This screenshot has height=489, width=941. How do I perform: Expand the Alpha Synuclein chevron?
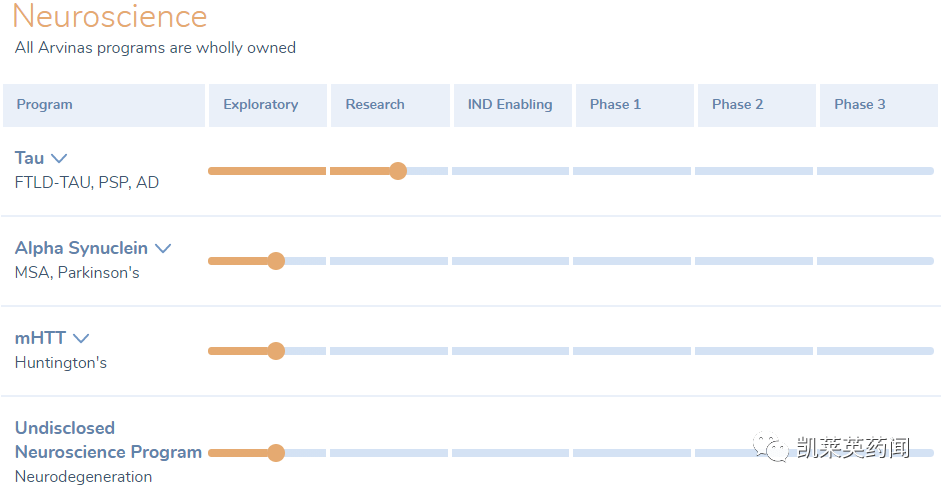[163, 248]
